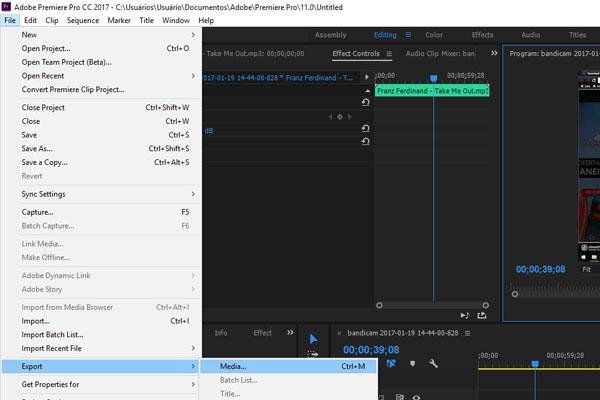Toggle track output eye in timeline
This screenshot has width=600, height=400.
[416, 397]
